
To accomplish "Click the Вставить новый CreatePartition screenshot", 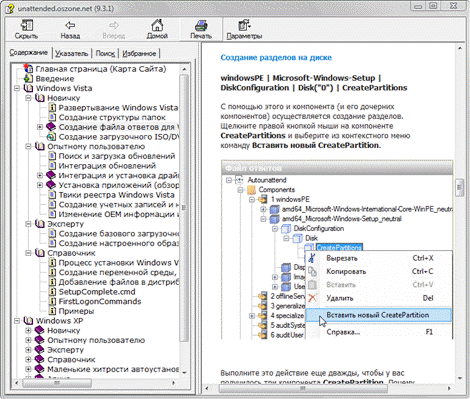I will pos(337,250).
